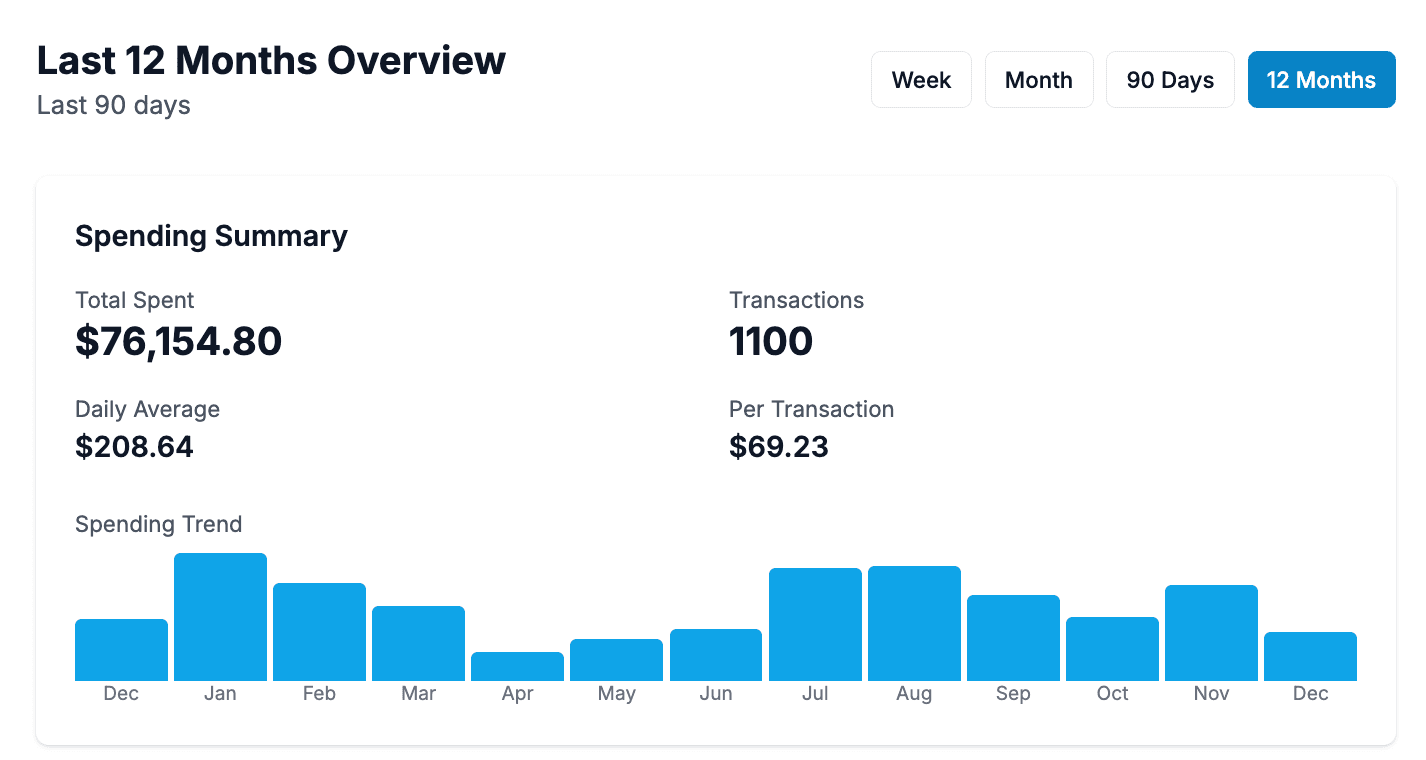Click the Aug bar in Spending Trend
This screenshot has height=760, width=1426.
(x=914, y=623)
